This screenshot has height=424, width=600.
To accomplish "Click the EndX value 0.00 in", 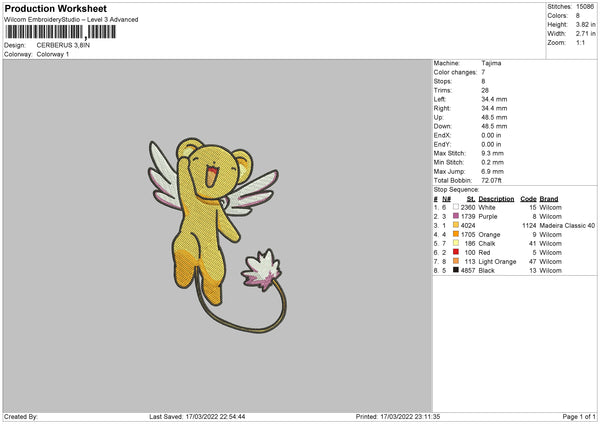I will point(491,135).
